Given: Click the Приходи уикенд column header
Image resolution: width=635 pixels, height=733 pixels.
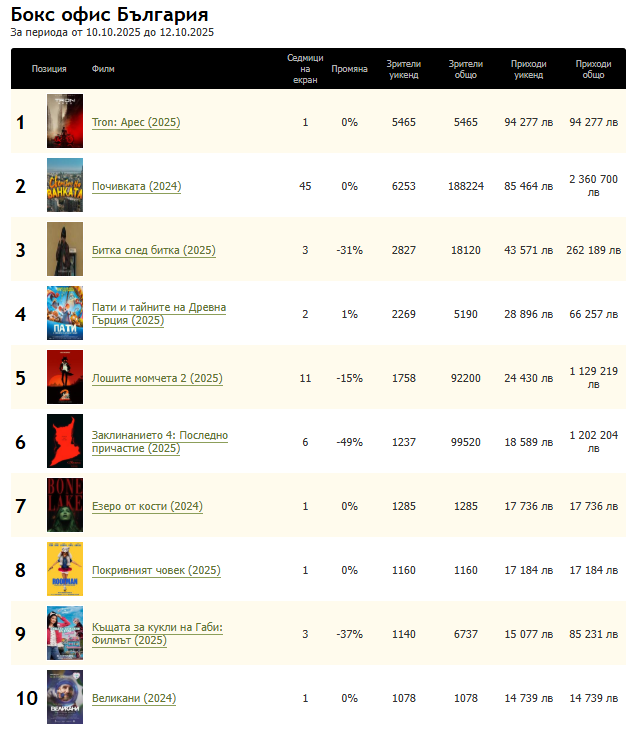Looking at the screenshot, I should [527, 69].
